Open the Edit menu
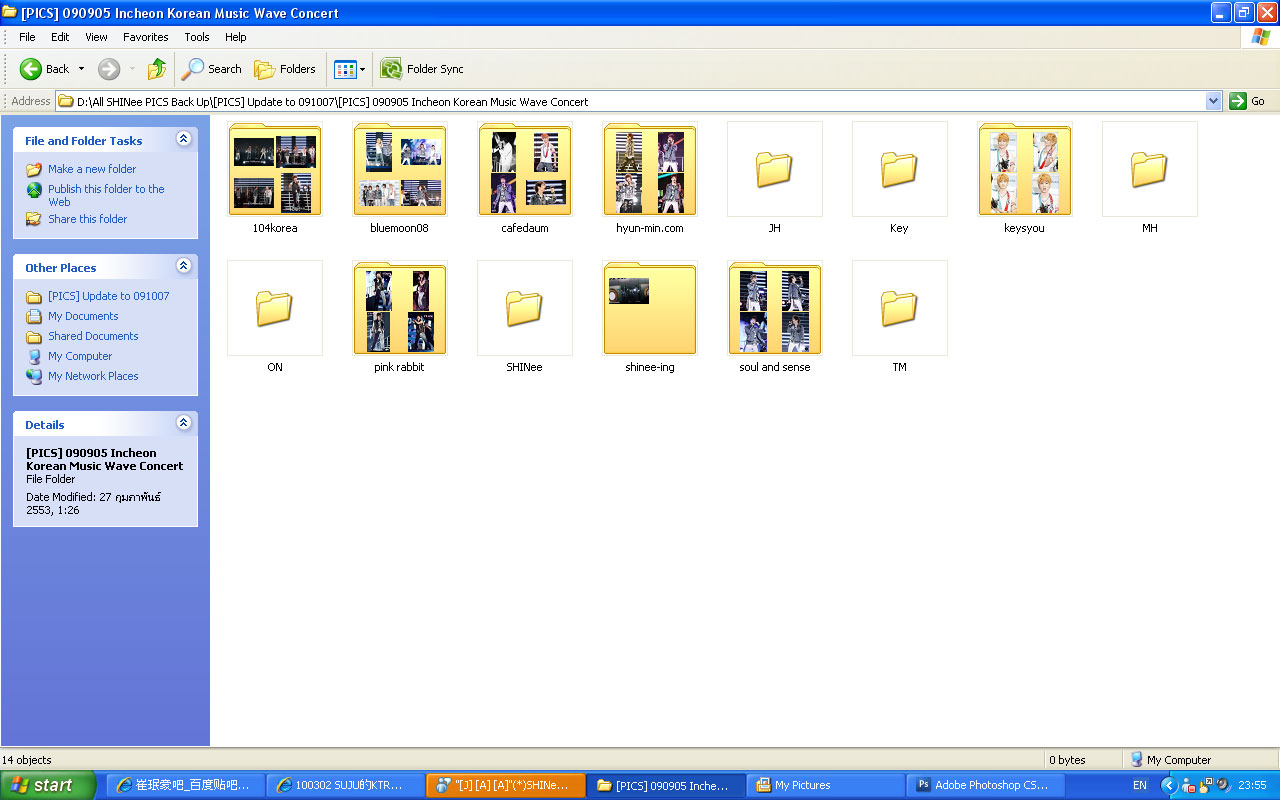The width and height of the screenshot is (1280, 800). (60, 37)
